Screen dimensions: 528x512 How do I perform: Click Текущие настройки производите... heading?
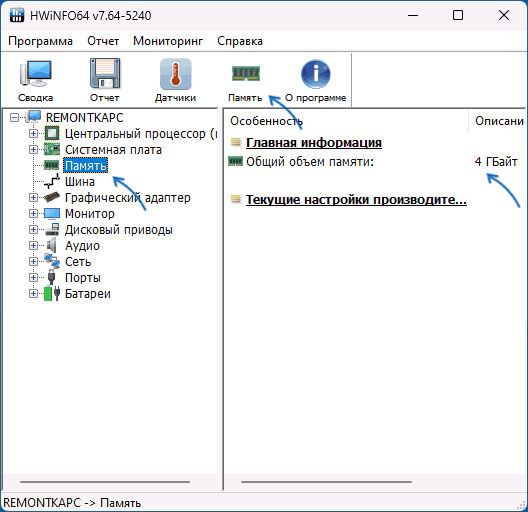point(356,199)
